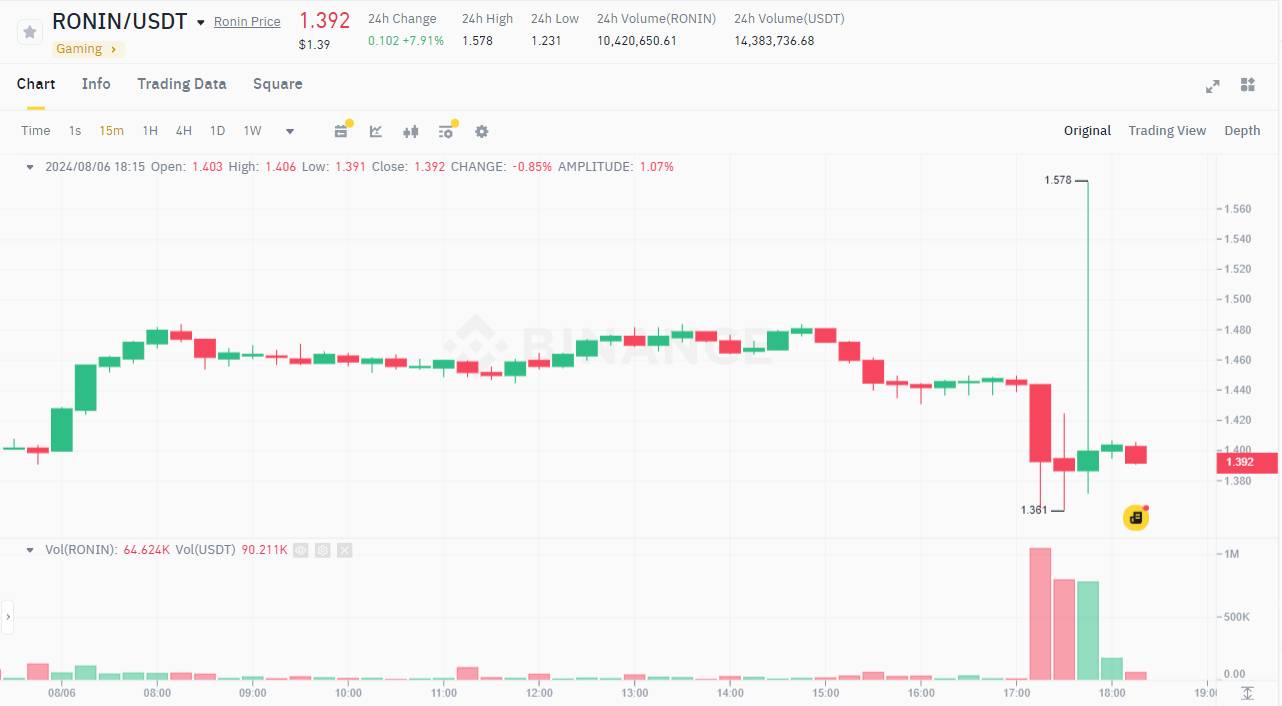Open the Gaming category tag
Image resolution: width=1282 pixels, height=706 pixels.
pyautogui.click(x=87, y=49)
